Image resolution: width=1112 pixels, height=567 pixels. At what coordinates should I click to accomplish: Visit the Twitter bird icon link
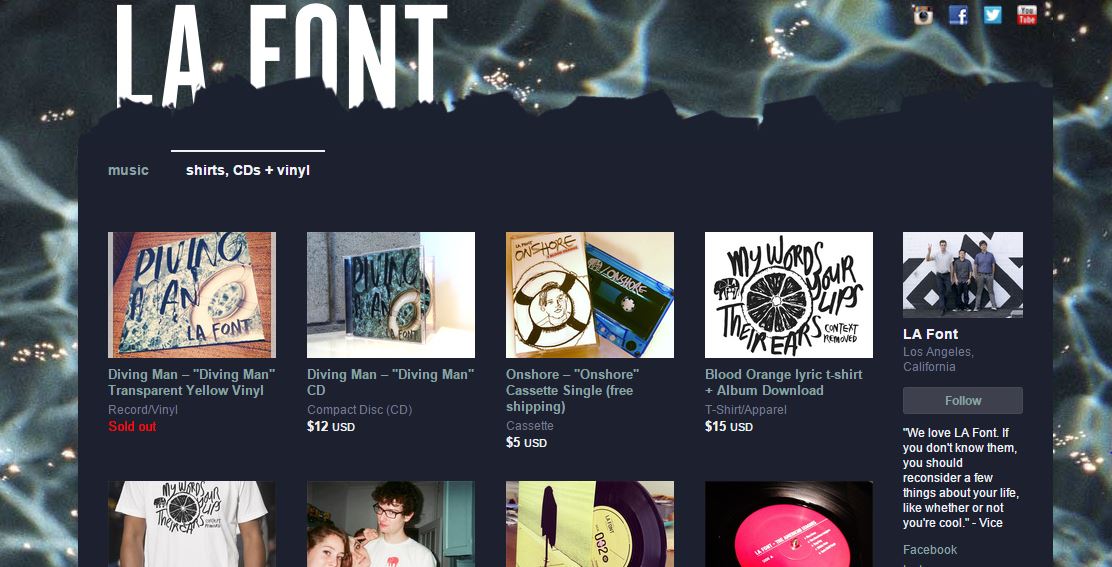tap(992, 15)
